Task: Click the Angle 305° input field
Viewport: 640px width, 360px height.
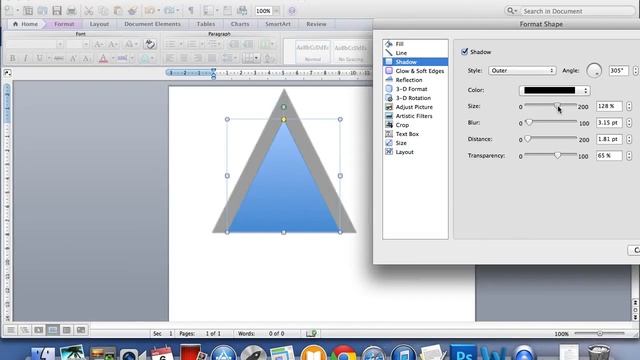Action: [x=618, y=71]
